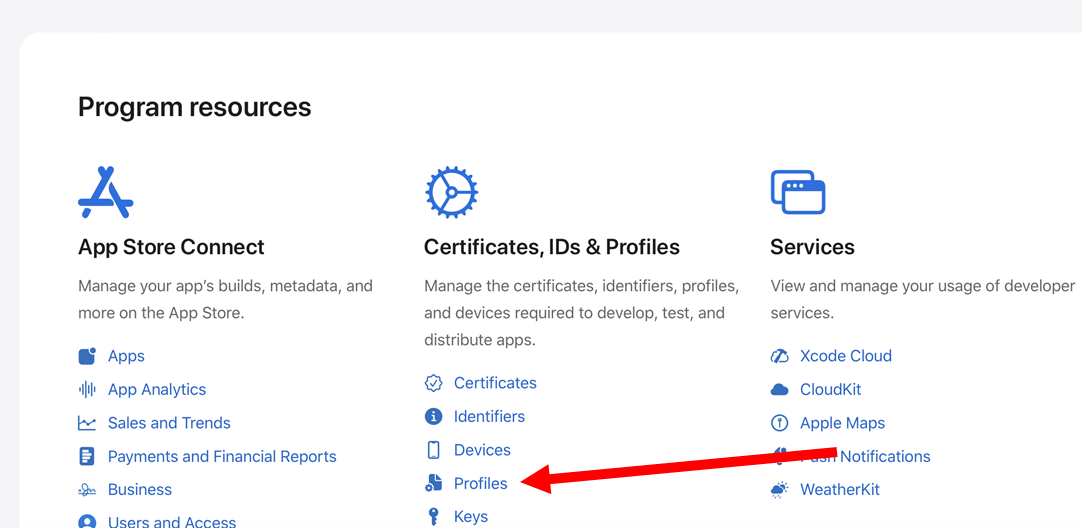The image size is (1082, 528).
Task: Open the WeatherKit link
Action: click(x=840, y=489)
